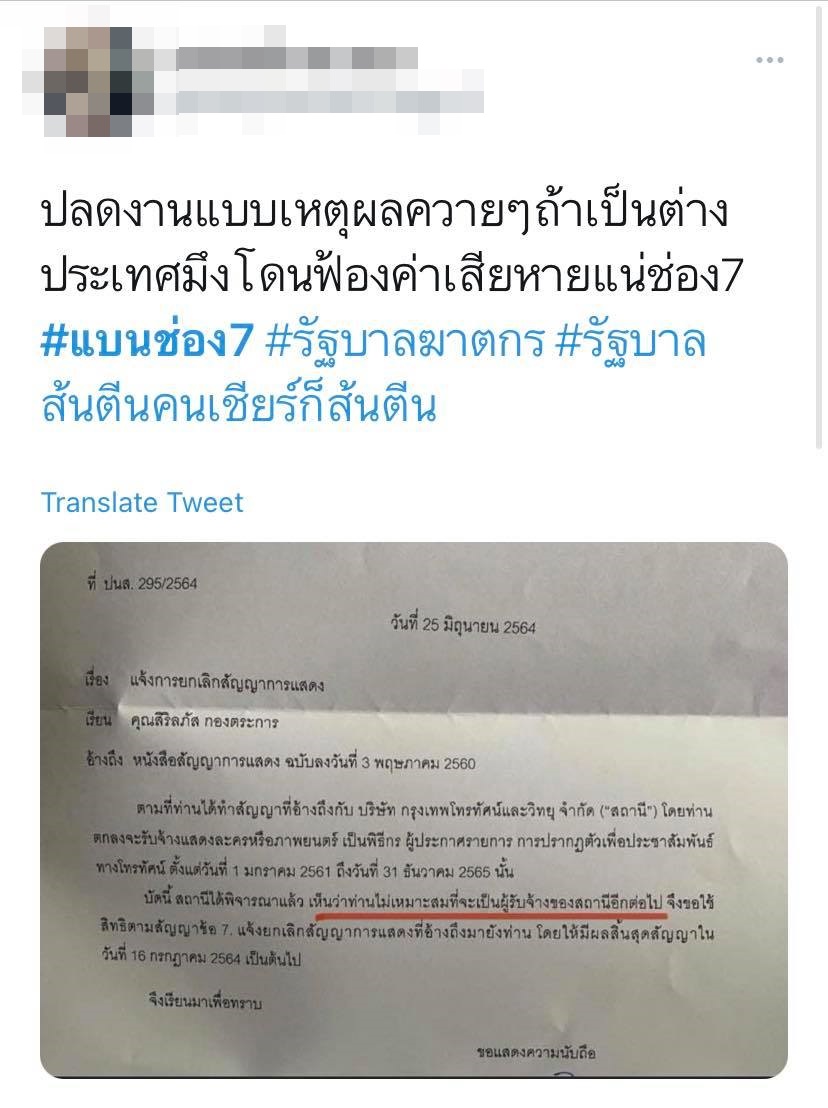The width and height of the screenshot is (828, 1108).
Task: Open the tweet's three-dot more options
Action: click(769, 60)
